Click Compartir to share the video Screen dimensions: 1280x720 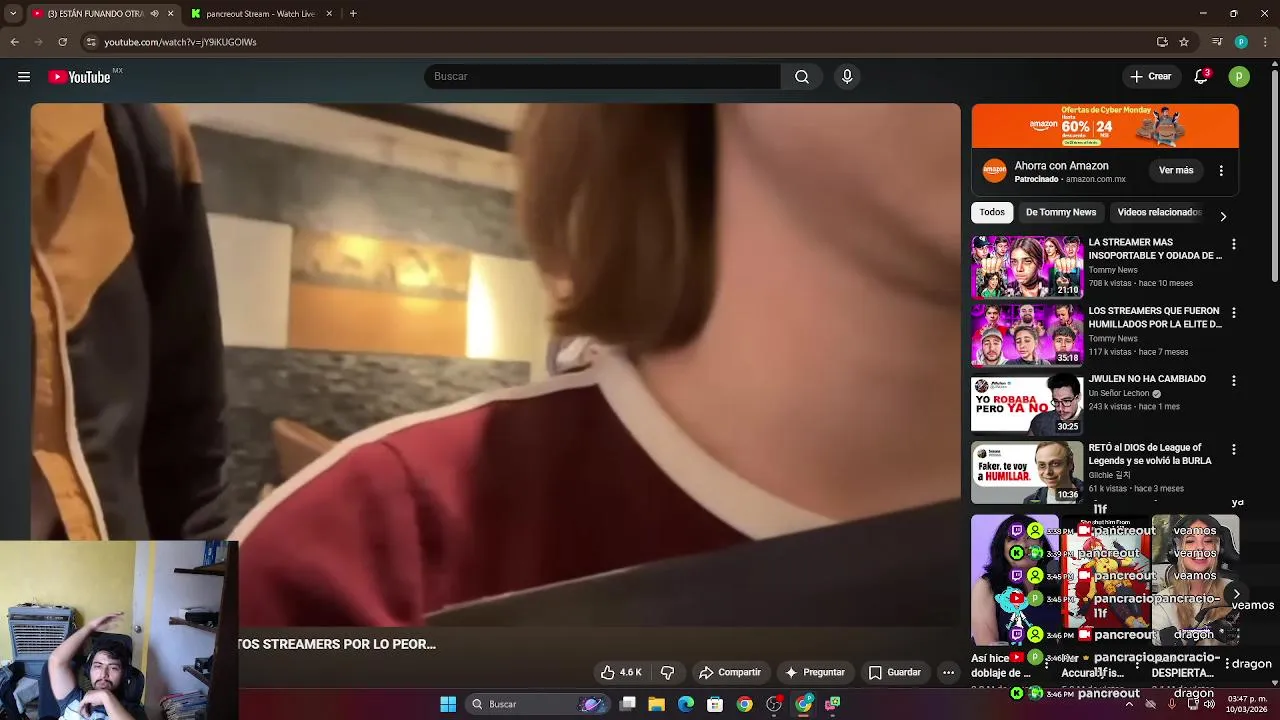click(x=730, y=672)
